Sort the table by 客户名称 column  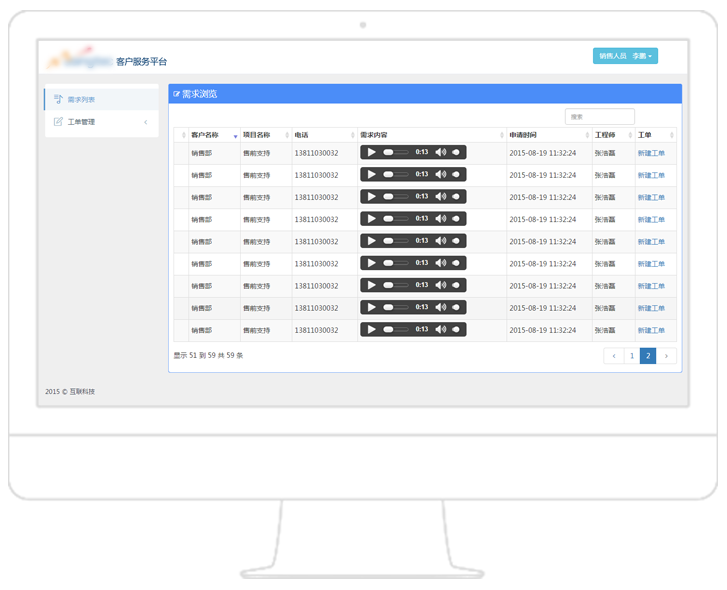(x=214, y=135)
